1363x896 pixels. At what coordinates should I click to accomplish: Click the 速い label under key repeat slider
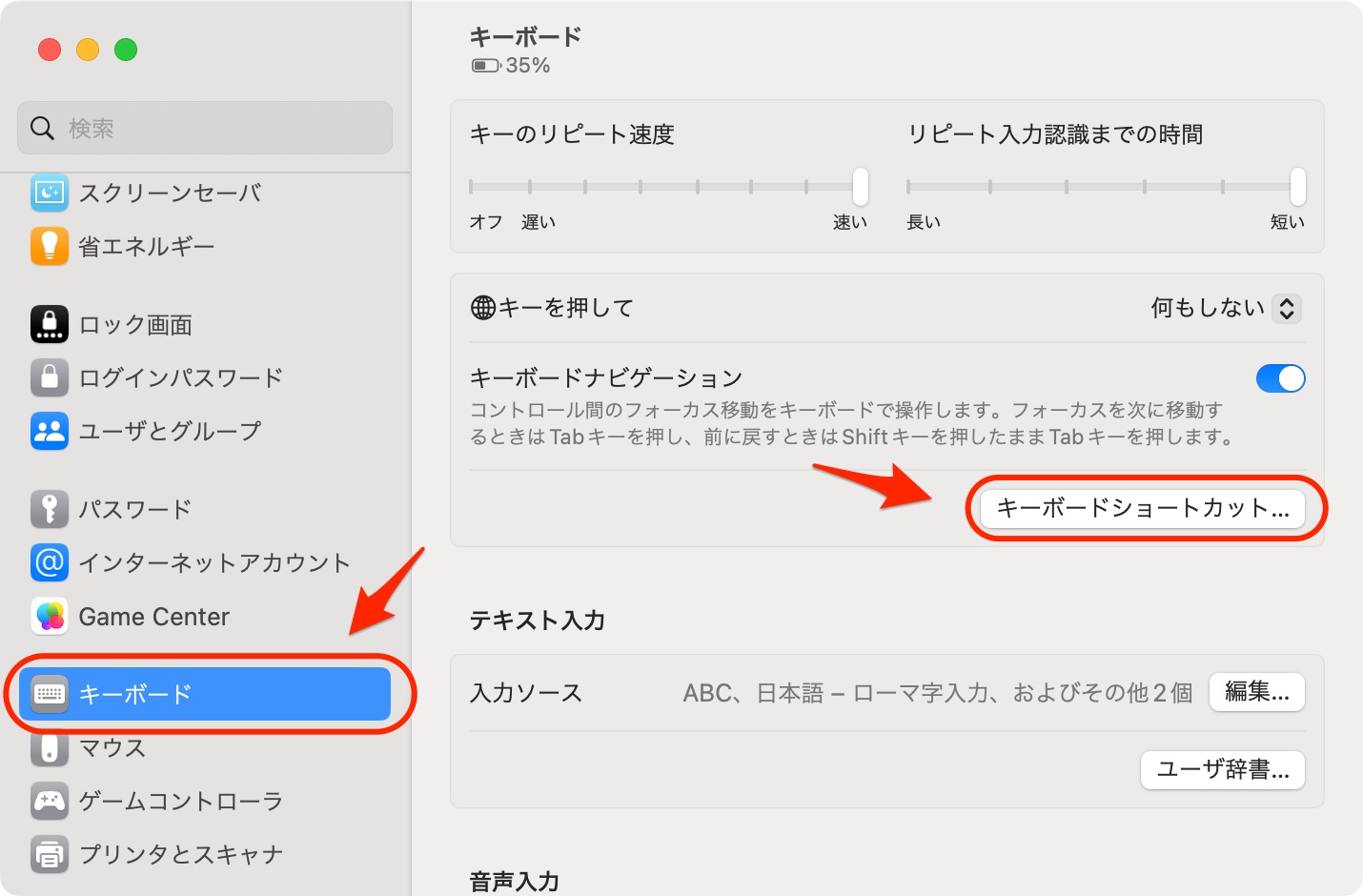(850, 222)
